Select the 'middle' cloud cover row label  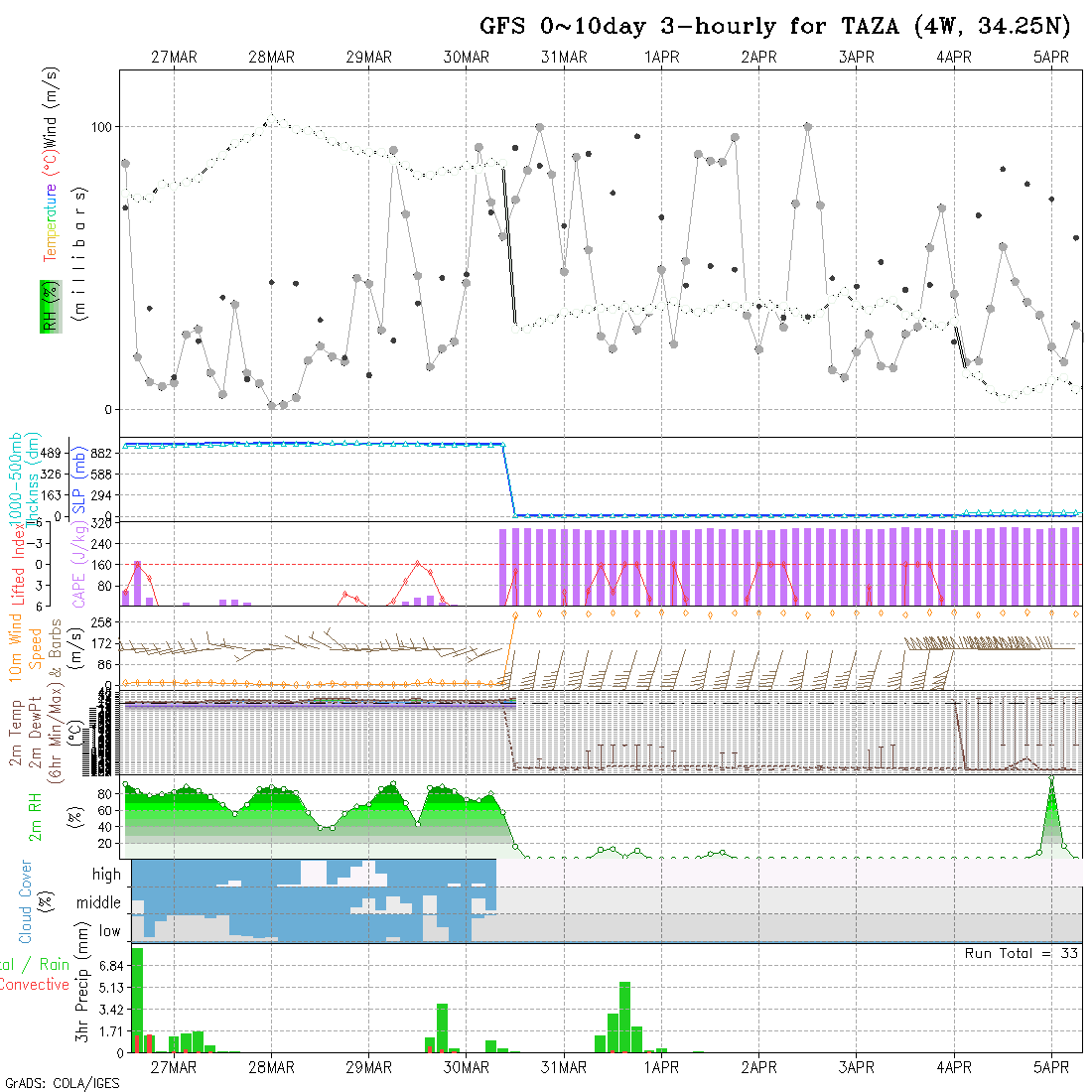(x=99, y=903)
